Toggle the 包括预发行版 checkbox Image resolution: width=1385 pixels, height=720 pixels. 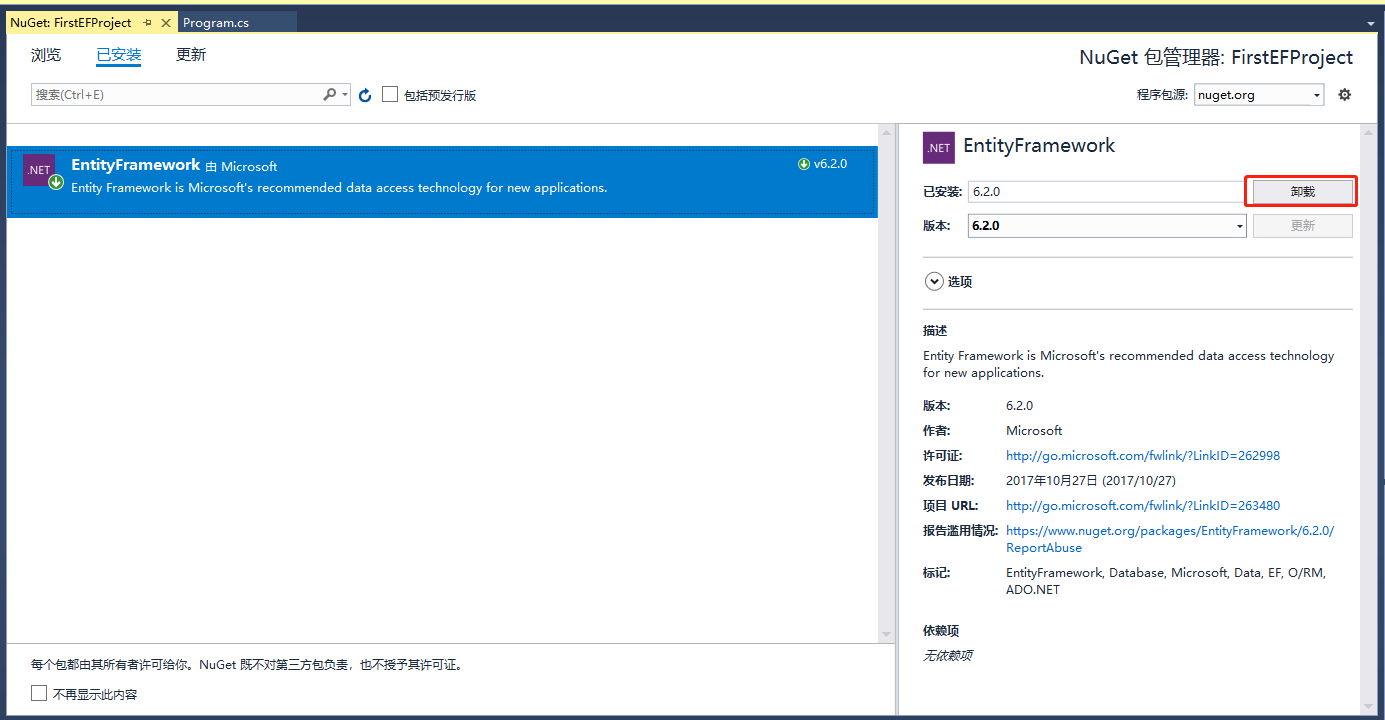point(390,94)
